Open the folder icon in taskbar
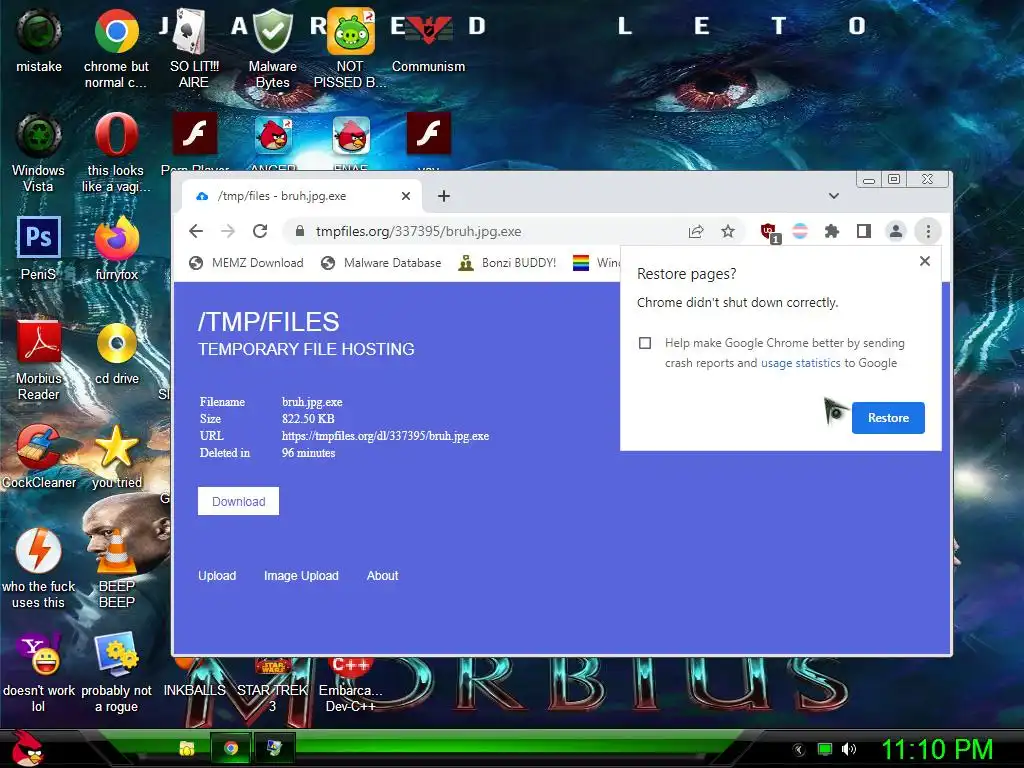Viewport: 1024px width, 768px height. click(187, 748)
